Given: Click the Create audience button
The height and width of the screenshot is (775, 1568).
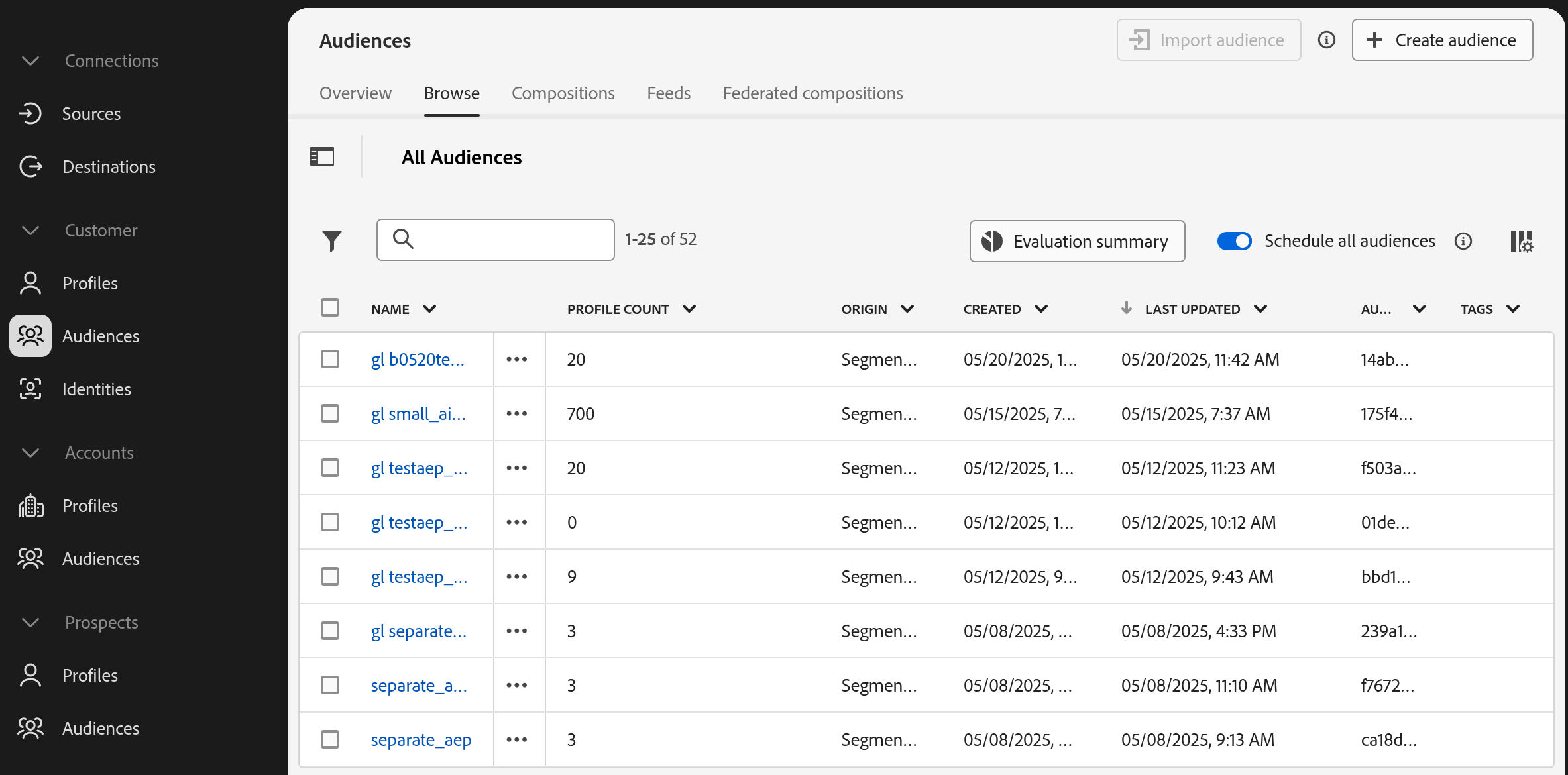Looking at the screenshot, I should (1442, 40).
